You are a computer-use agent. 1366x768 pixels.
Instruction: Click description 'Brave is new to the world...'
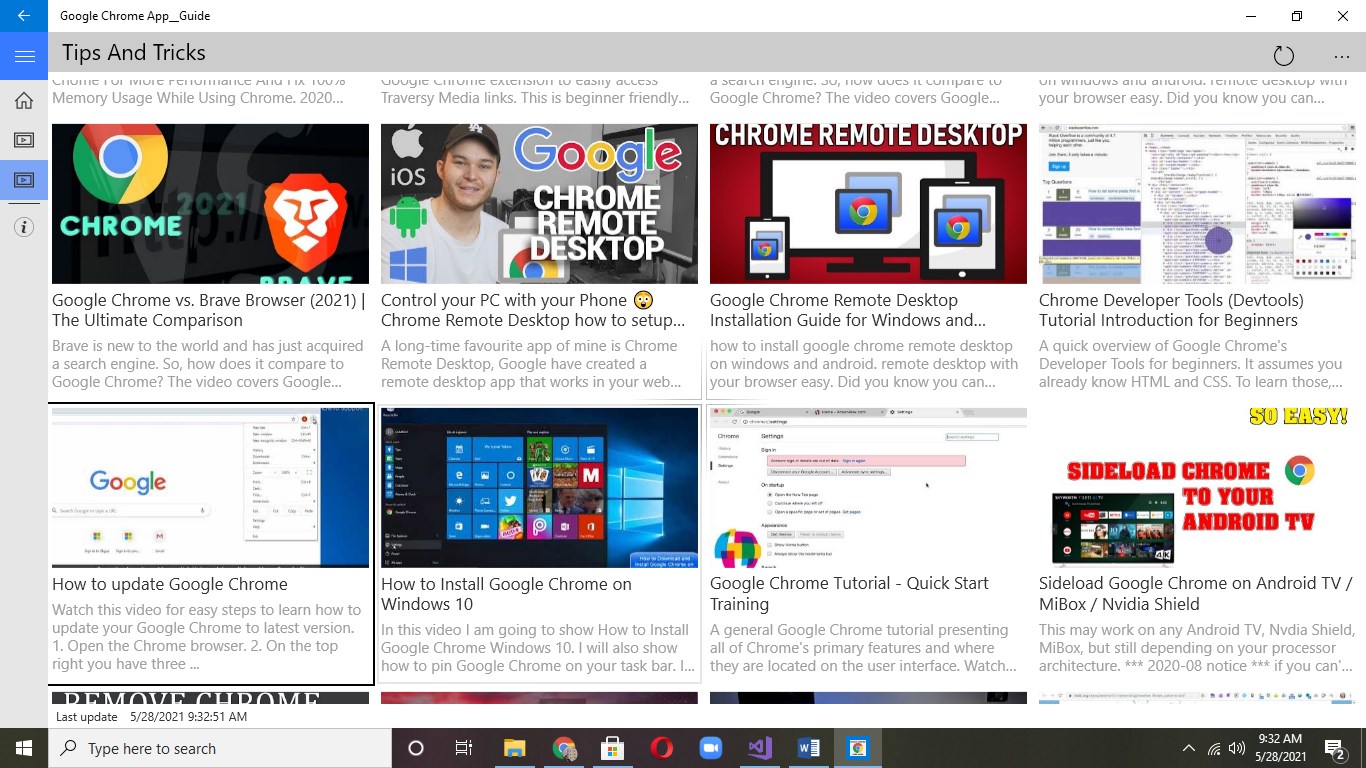pyautogui.click(x=208, y=364)
